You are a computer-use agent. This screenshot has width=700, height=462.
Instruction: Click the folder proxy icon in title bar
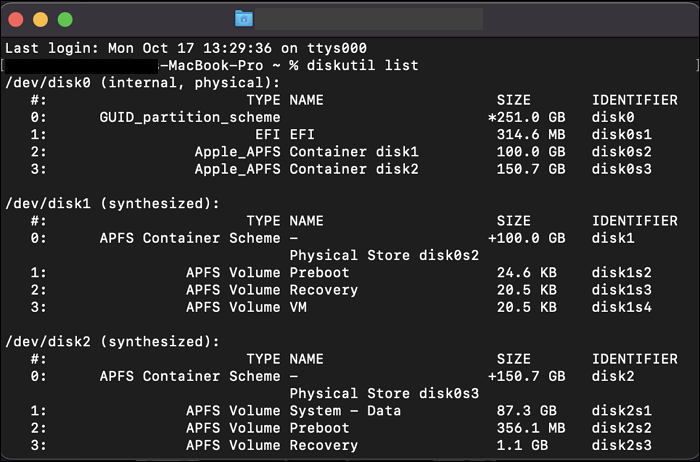click(x=244, y=19)
